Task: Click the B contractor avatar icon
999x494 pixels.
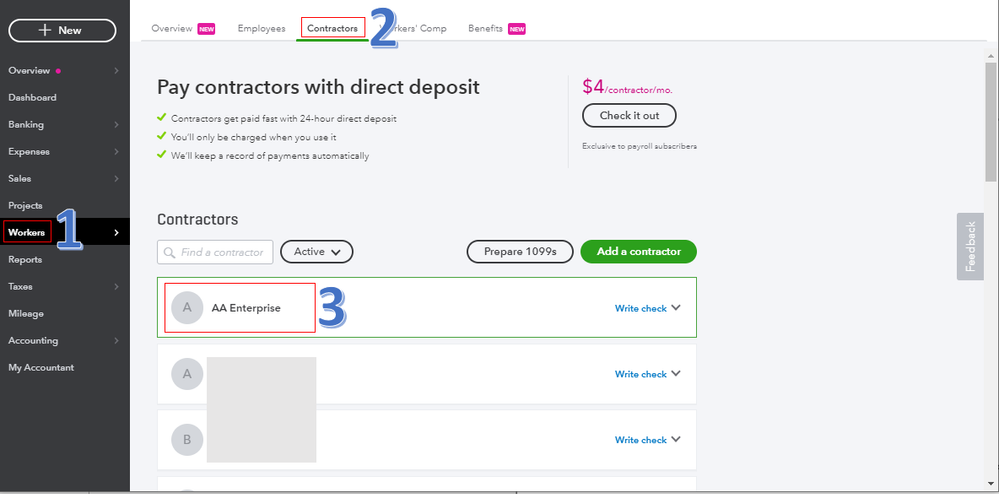Action: 187,440
